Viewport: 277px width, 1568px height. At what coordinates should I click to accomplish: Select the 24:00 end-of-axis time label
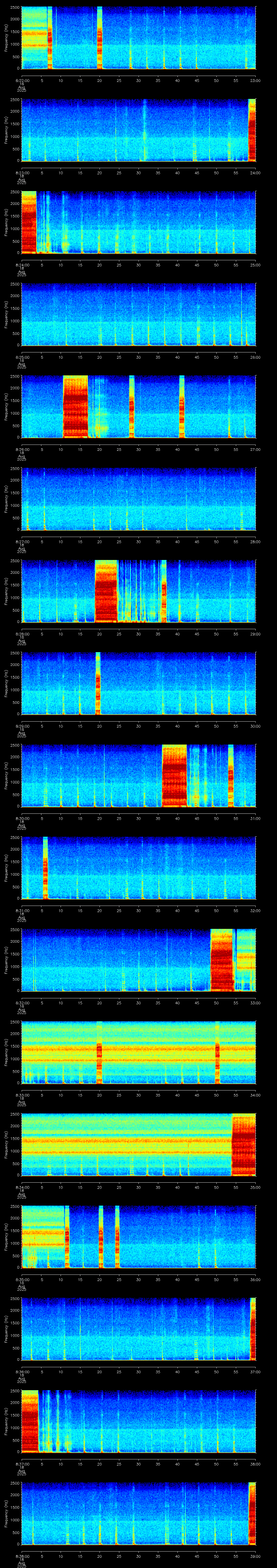(256, 173)
